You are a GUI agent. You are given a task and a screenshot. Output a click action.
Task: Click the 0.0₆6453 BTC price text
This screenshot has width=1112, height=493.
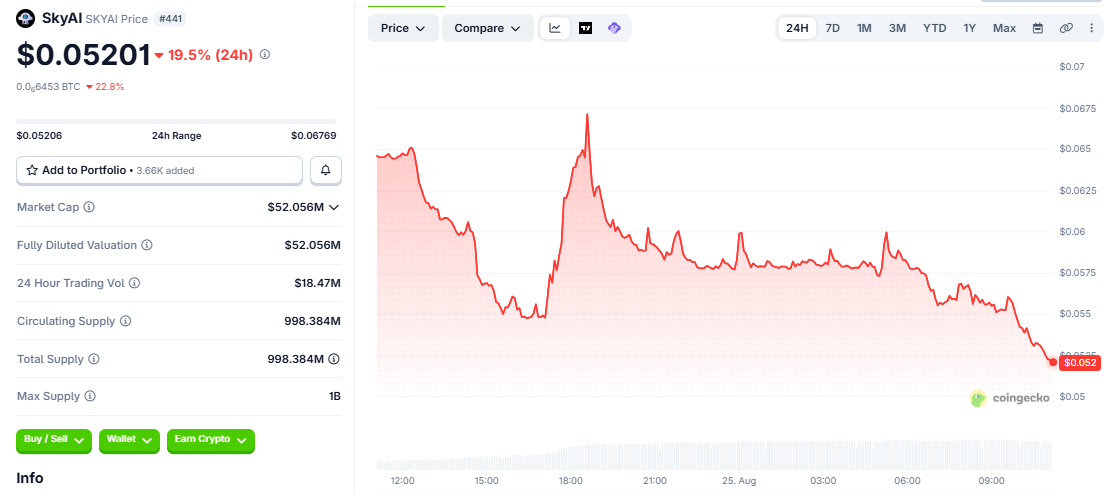[x=48, y=87]
